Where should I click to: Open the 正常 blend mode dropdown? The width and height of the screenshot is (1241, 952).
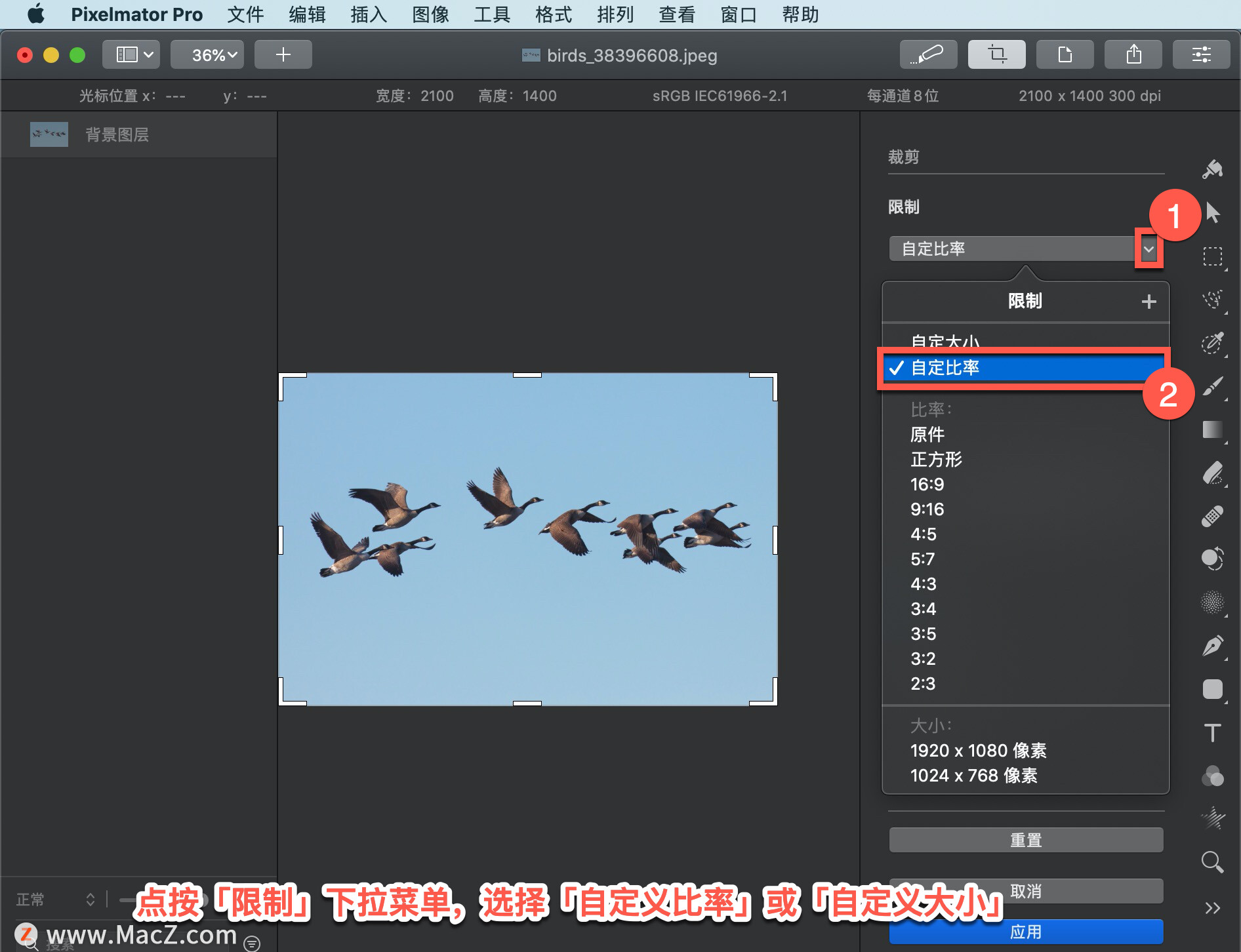coord(56,900)
